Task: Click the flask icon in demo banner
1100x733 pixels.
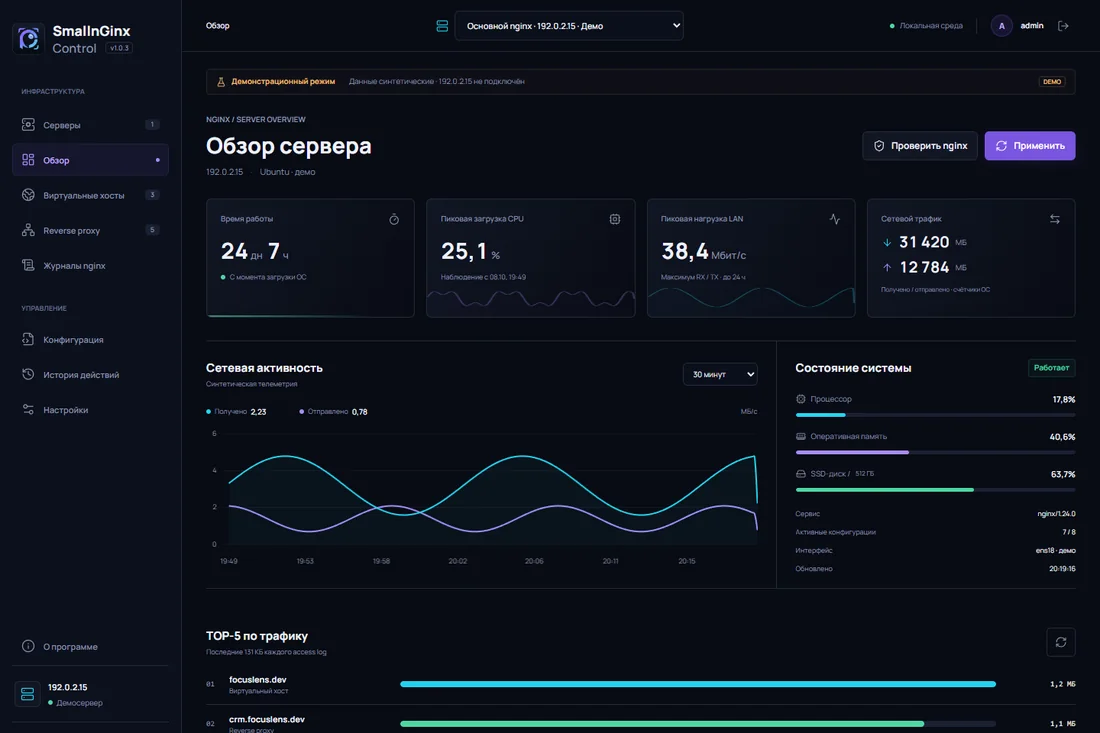Action: (221, 81)
